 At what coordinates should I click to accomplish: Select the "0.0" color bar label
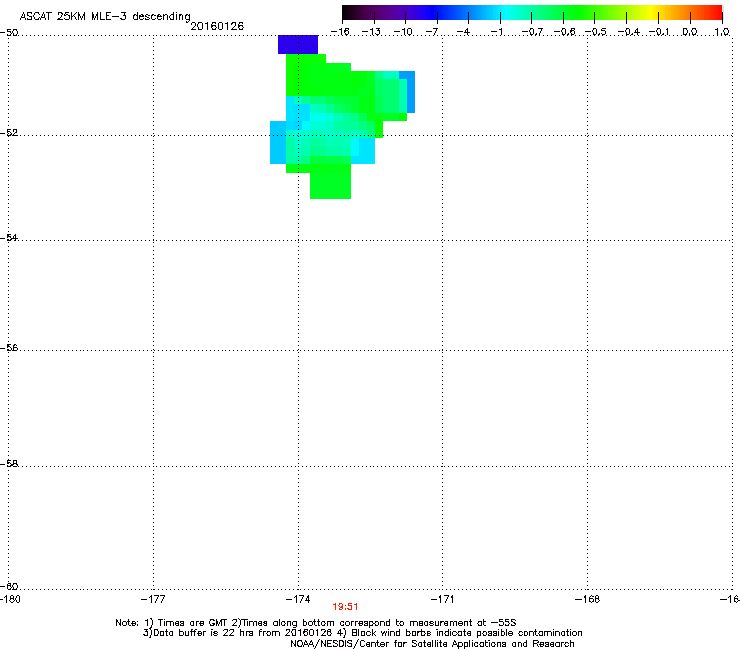[x=690, y=32]
